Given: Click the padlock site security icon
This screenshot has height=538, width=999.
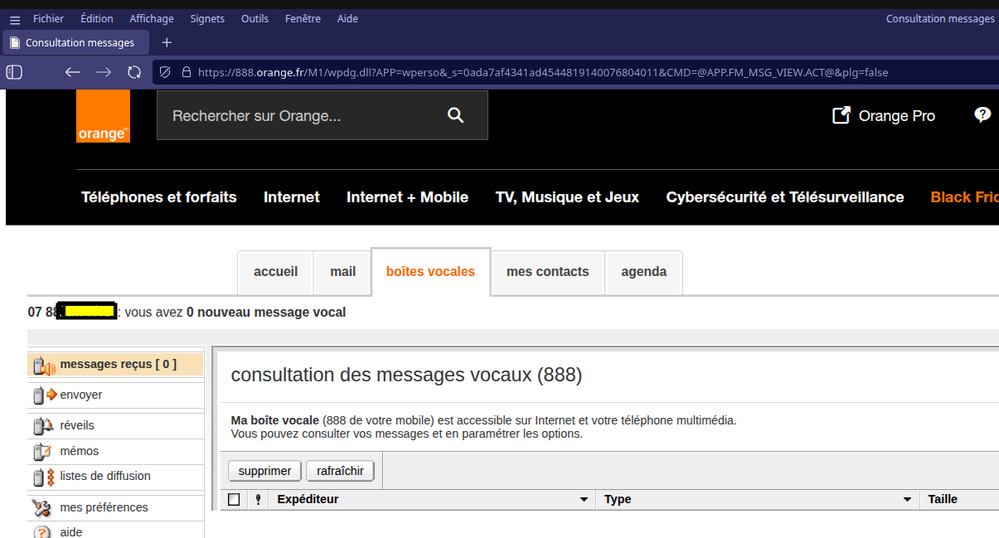Looking at the screenshot, I should pos(186,72).
